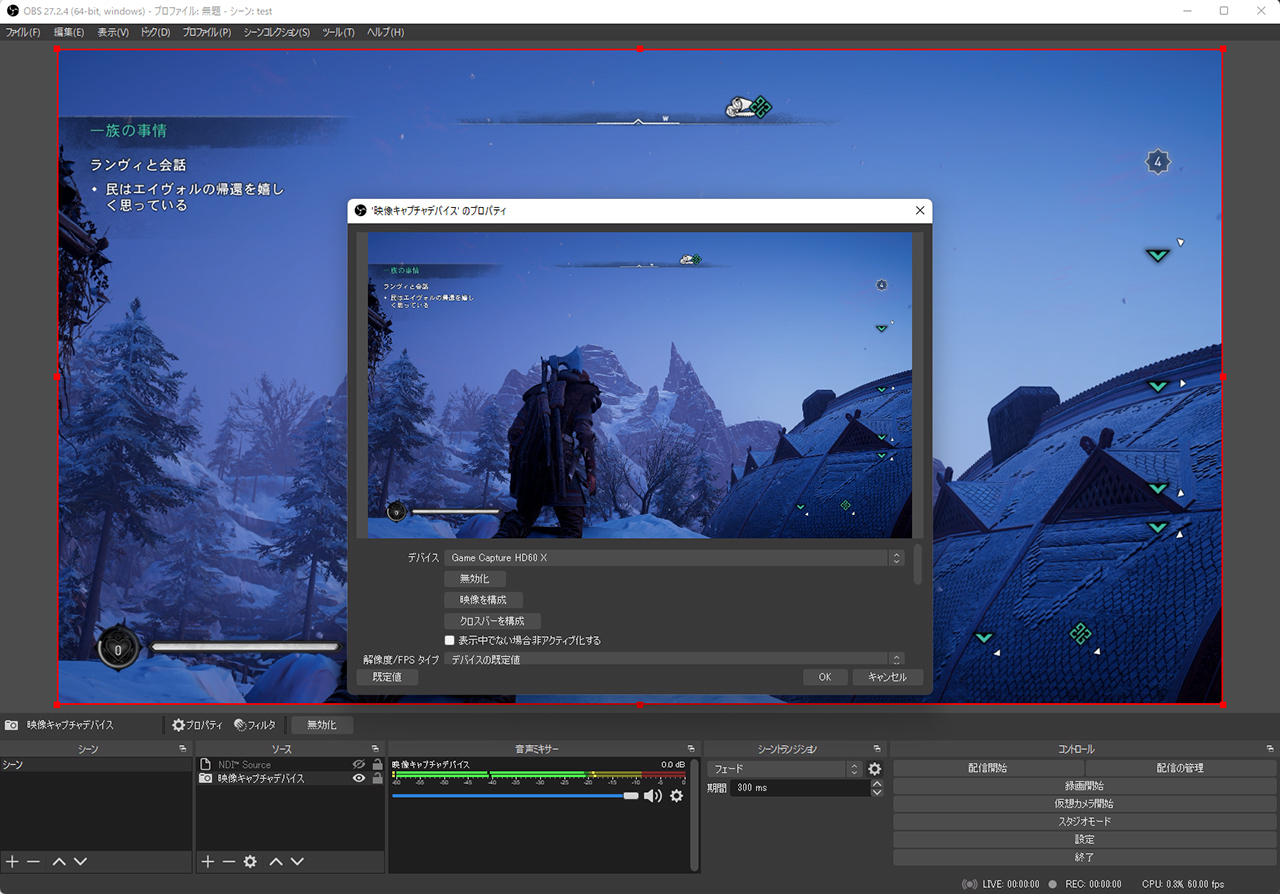Open source プロパティ gear in source toolbar
Viewport: 1280px width, 894px height.
(197, 725)
